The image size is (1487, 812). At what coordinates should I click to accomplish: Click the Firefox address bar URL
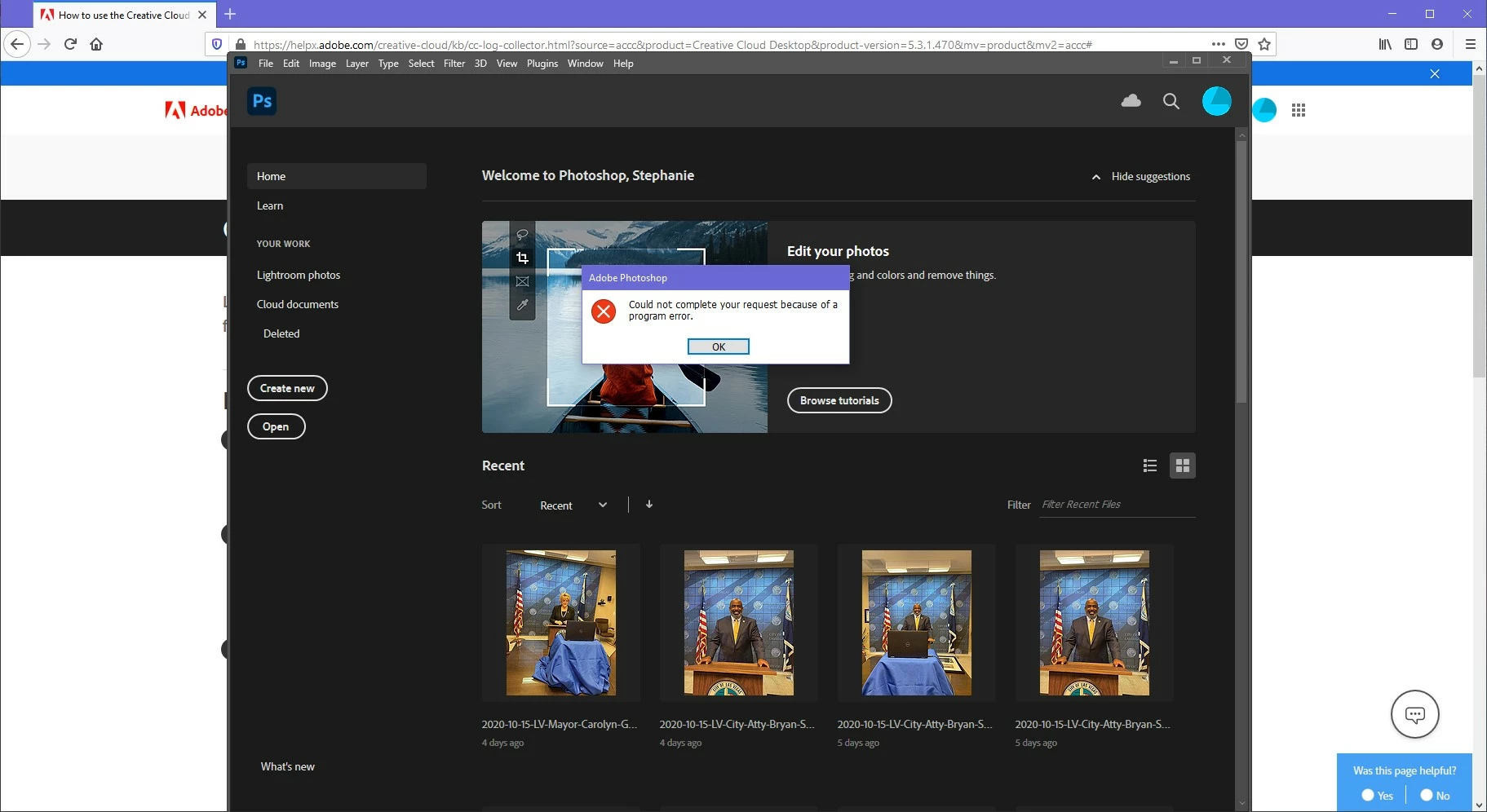pyautogui.click(x=672, y=45)
